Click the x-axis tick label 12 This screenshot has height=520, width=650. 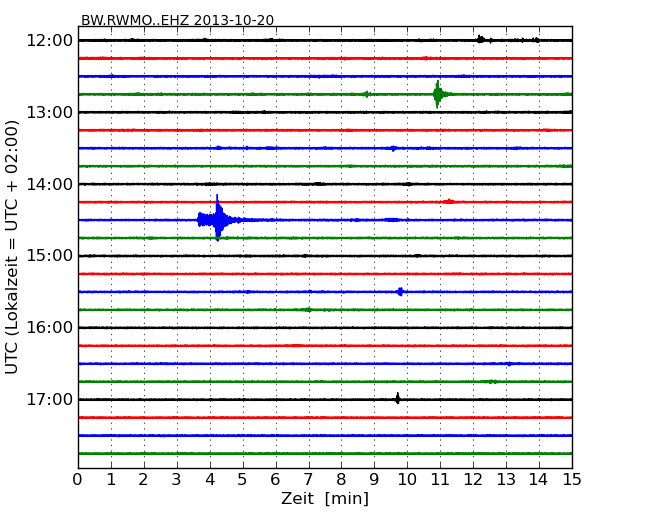pyautogui.click(x=473, y=480)
